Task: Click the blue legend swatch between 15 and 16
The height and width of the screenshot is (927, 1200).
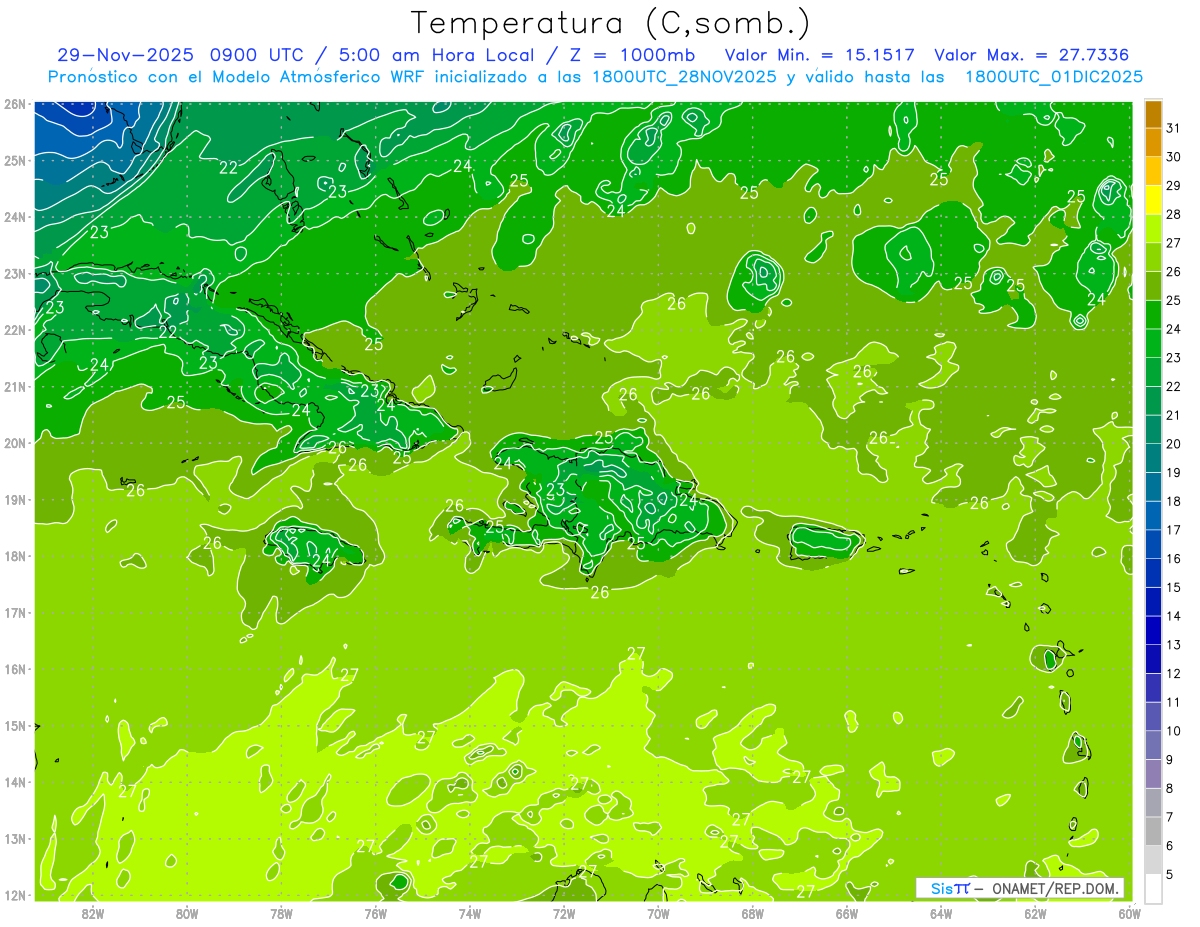Action: click(1153, 574)
